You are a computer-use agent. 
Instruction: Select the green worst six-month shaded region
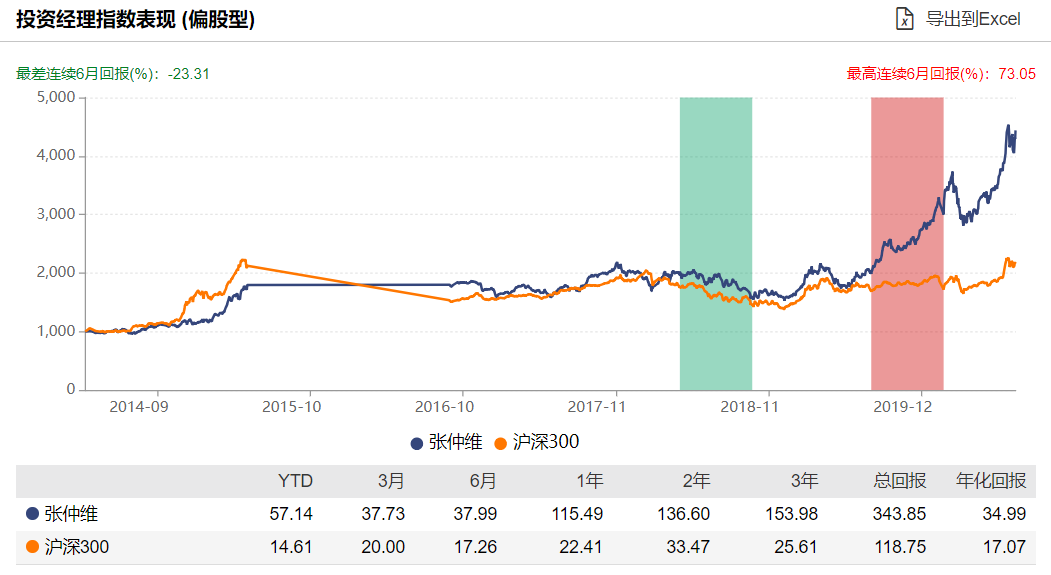click(x=715, y=243)
